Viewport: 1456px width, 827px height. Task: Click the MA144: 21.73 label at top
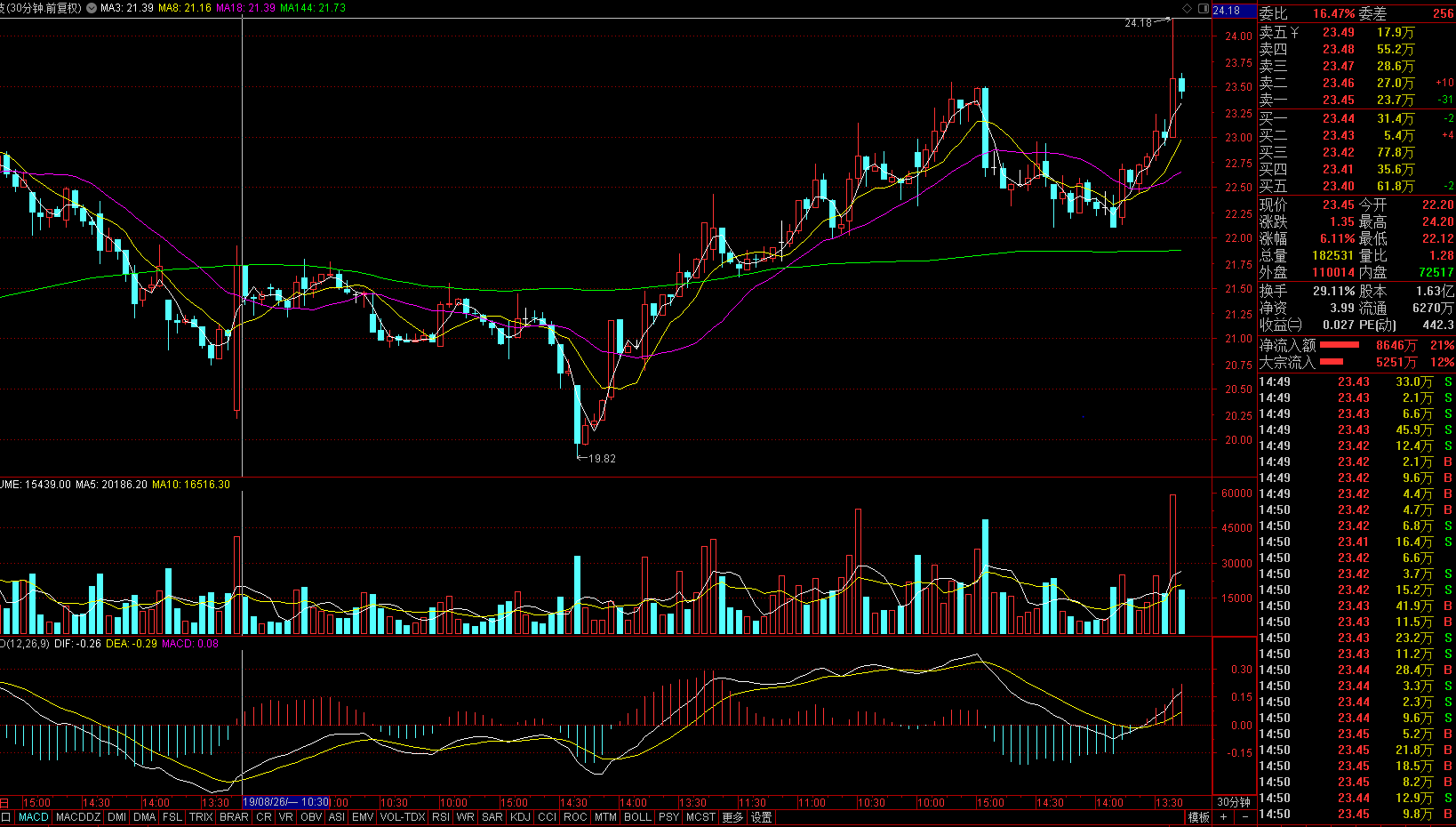pyautogui.click(x=313, y=8)
